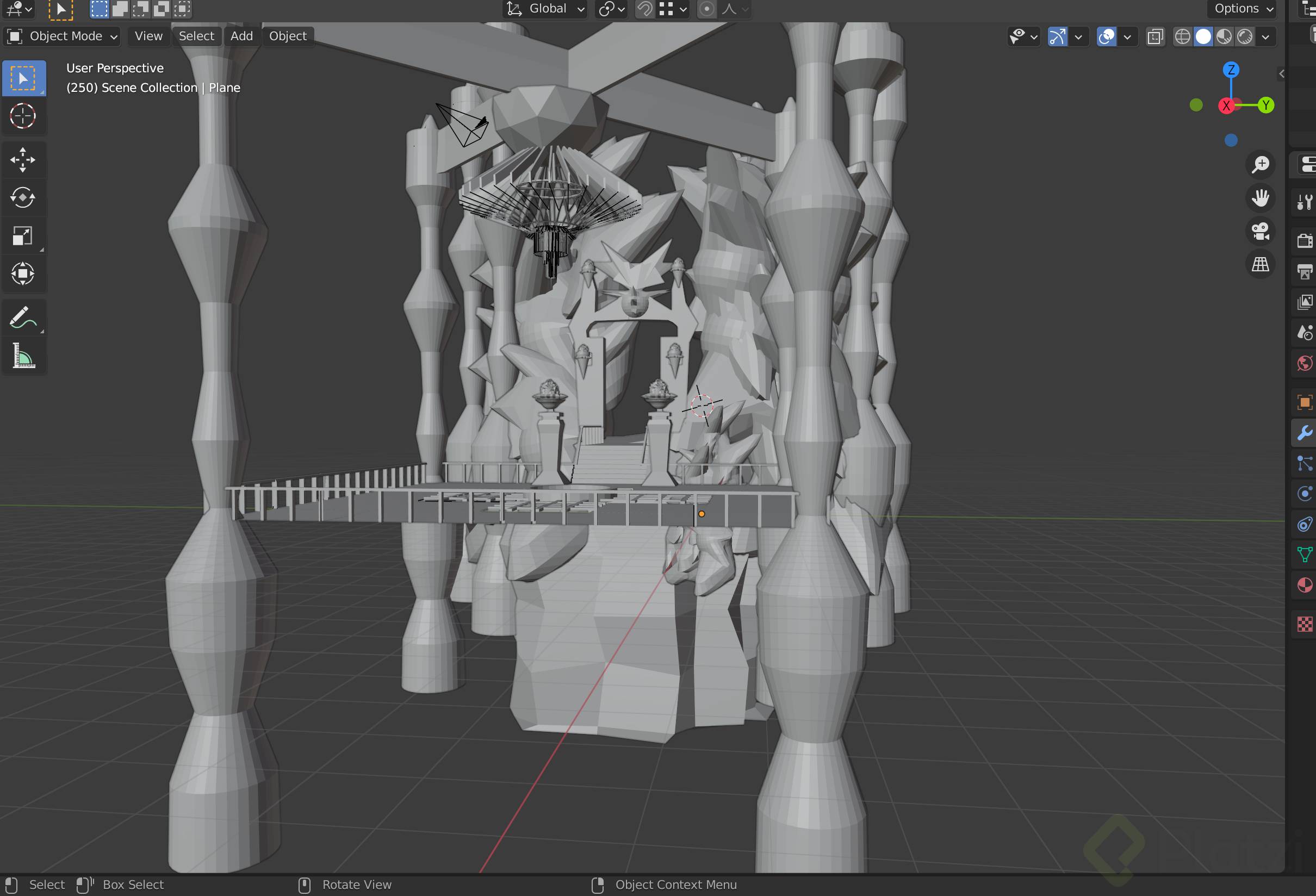Enable snapping with the magnet icon
1316x896 pixels.
click(x=644, y=10)
